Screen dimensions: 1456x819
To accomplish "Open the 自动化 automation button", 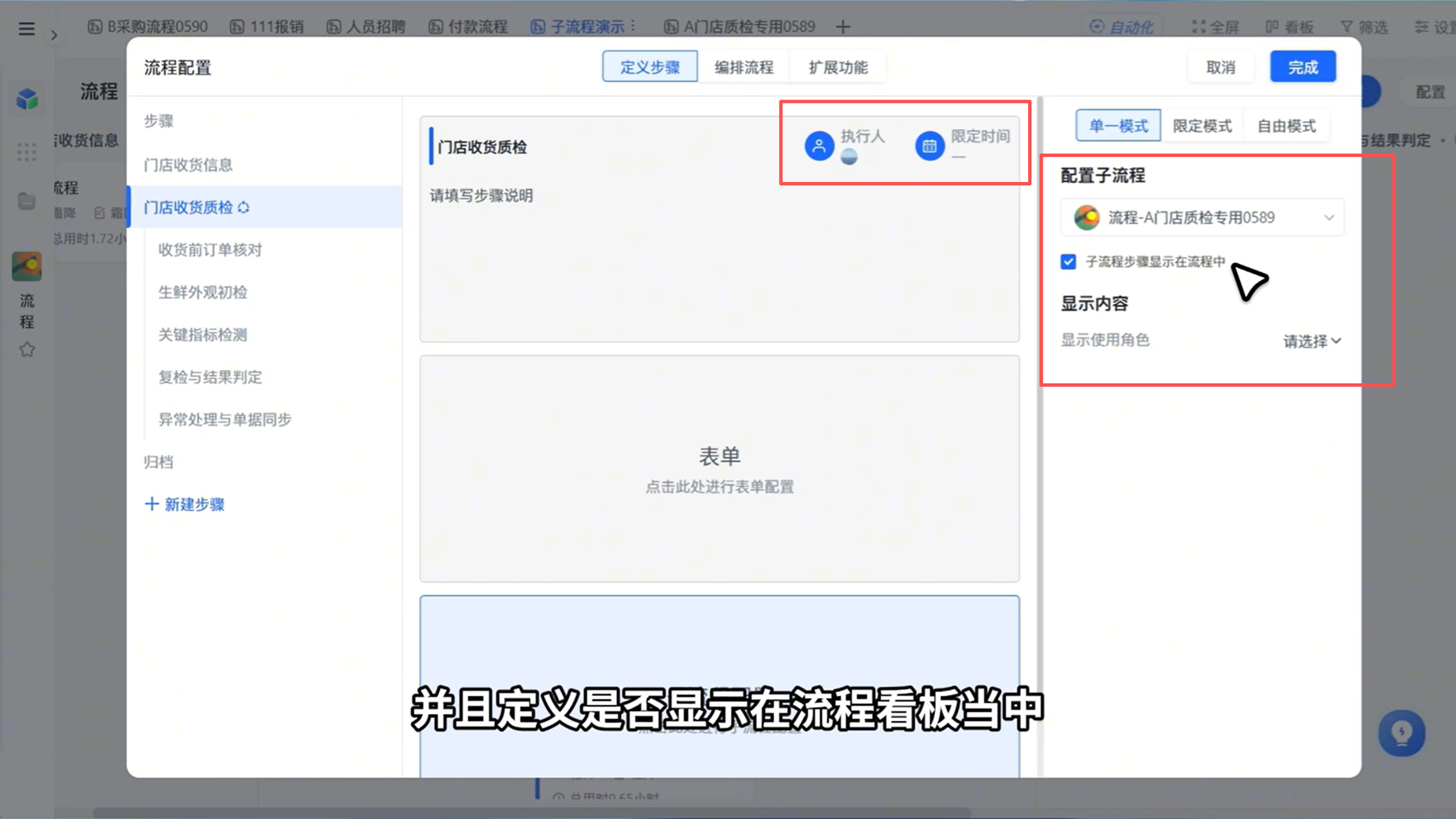I will tap(1121, 27).
